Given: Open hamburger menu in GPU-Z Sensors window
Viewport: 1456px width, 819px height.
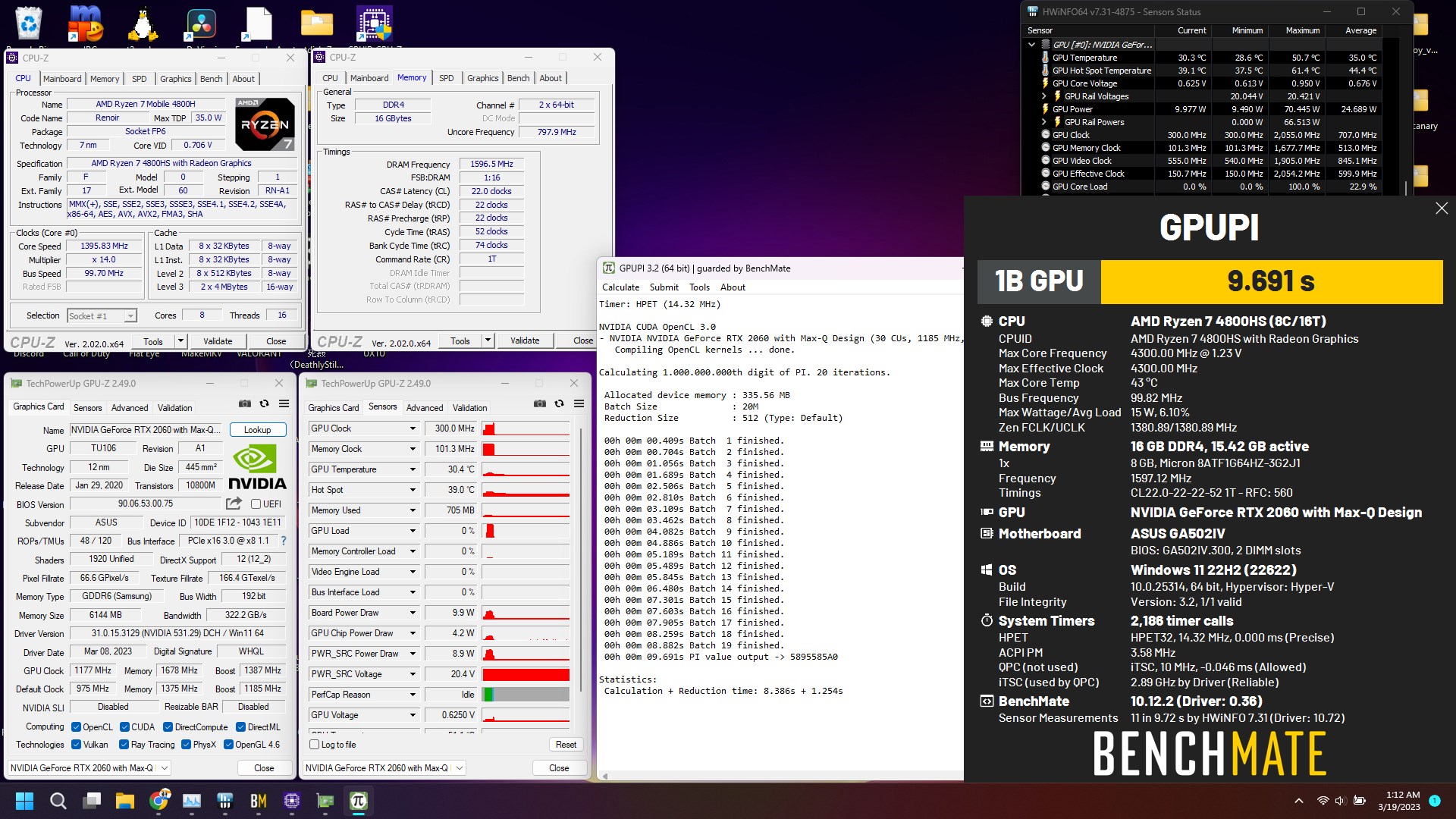Looking at the screenshot, I should click(579, 403).
